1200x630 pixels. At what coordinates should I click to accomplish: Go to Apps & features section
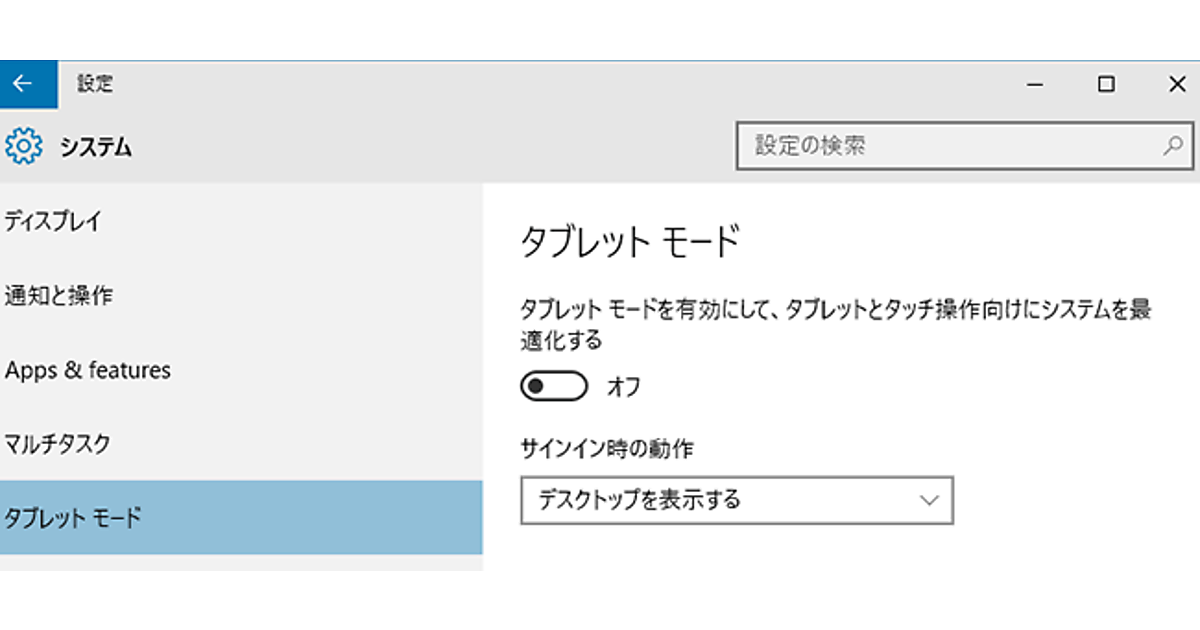88,370
